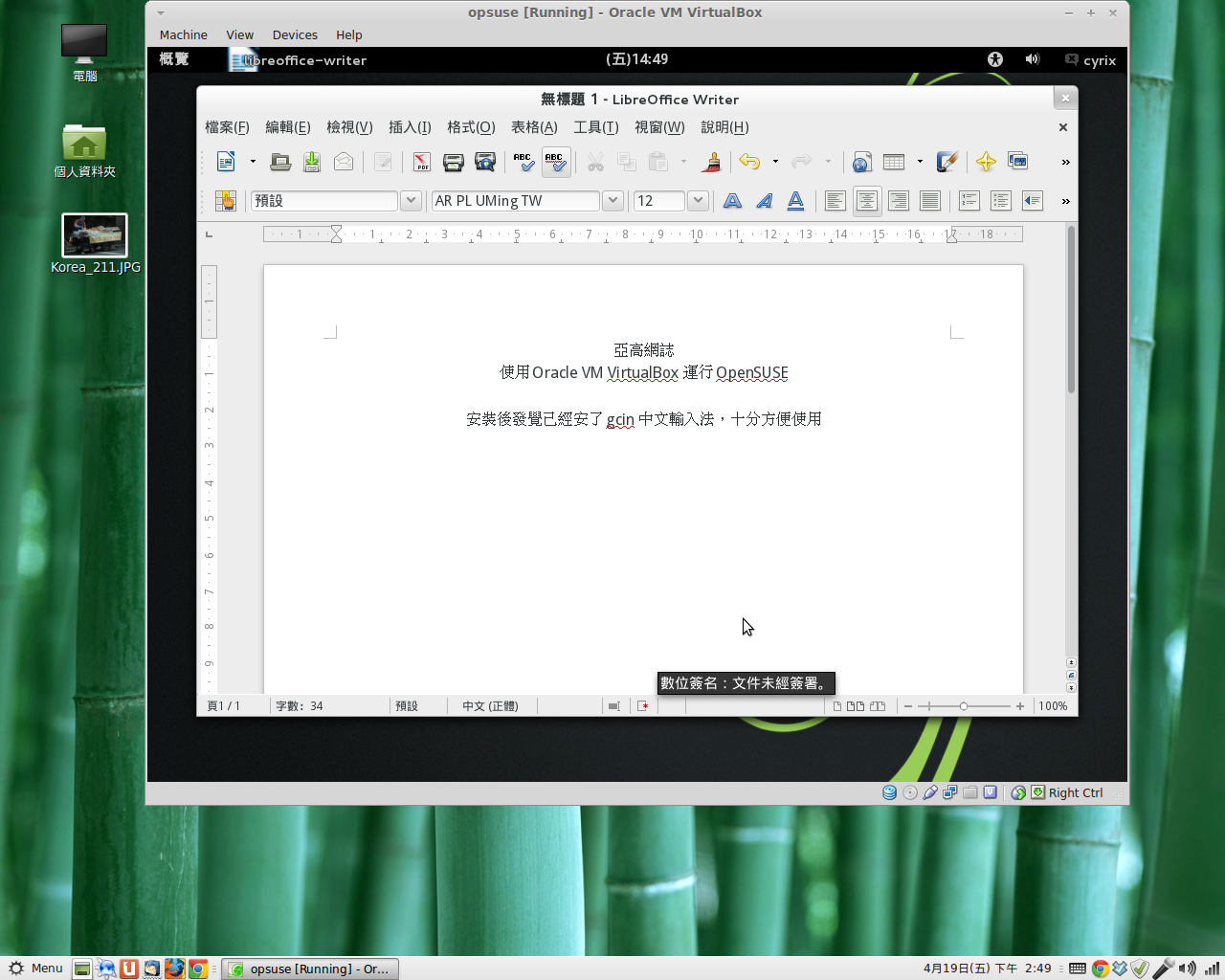Click the accessibility icon in top bar
The width and height of the screenshot is (1225, 980).
click(x=995, y=59)
